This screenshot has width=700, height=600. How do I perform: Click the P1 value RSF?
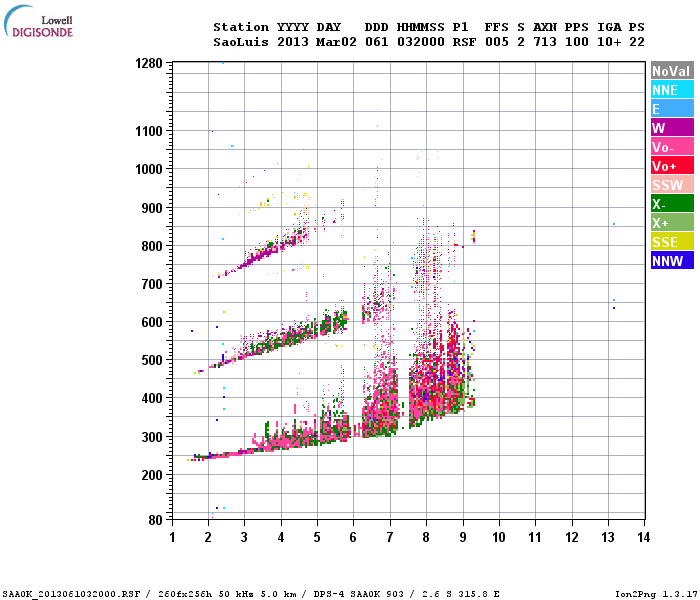point(464,42)
